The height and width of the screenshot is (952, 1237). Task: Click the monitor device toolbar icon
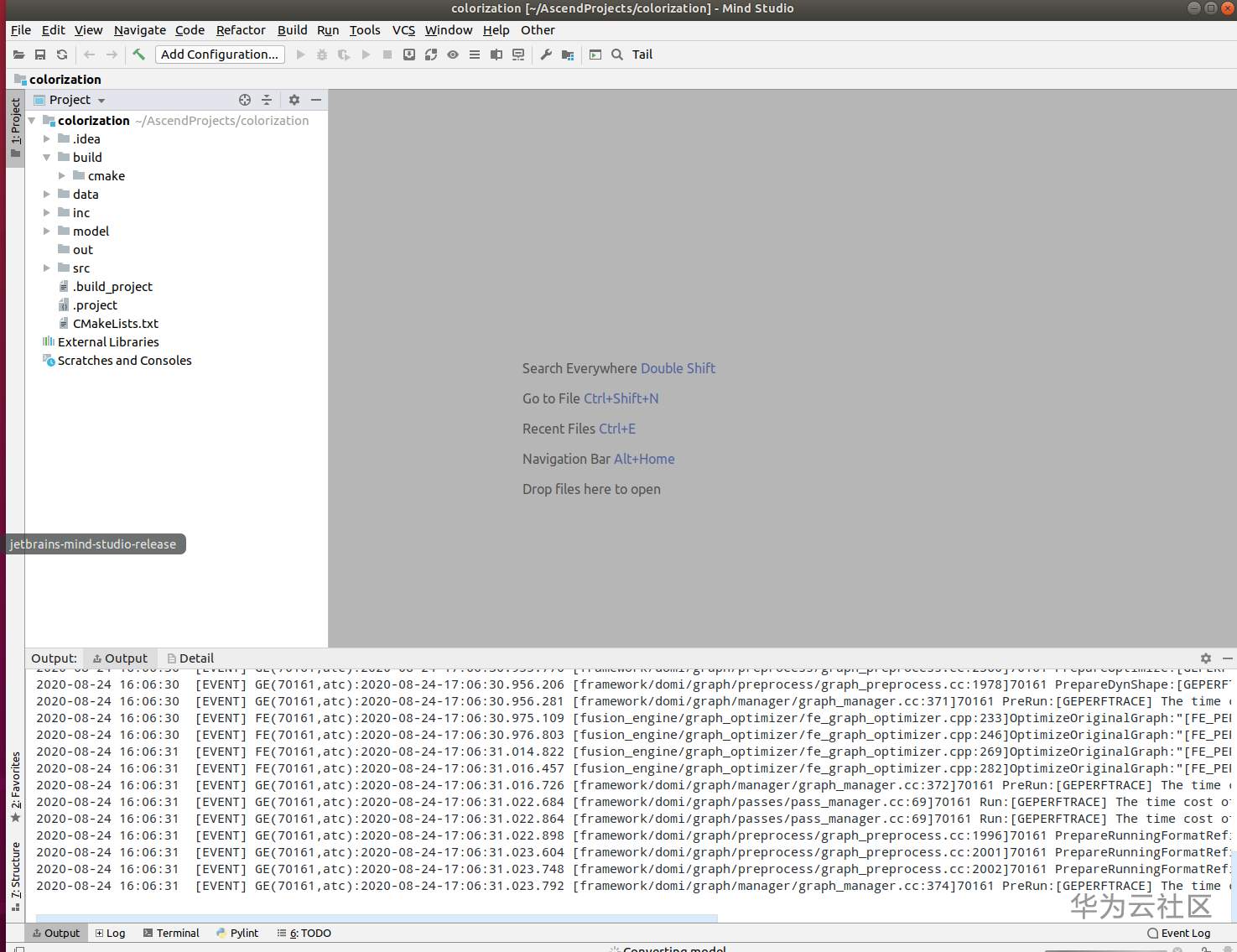[518, 55]
